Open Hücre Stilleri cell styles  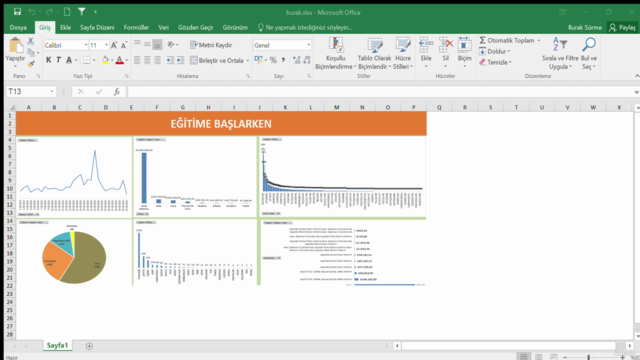pos(403,53)
